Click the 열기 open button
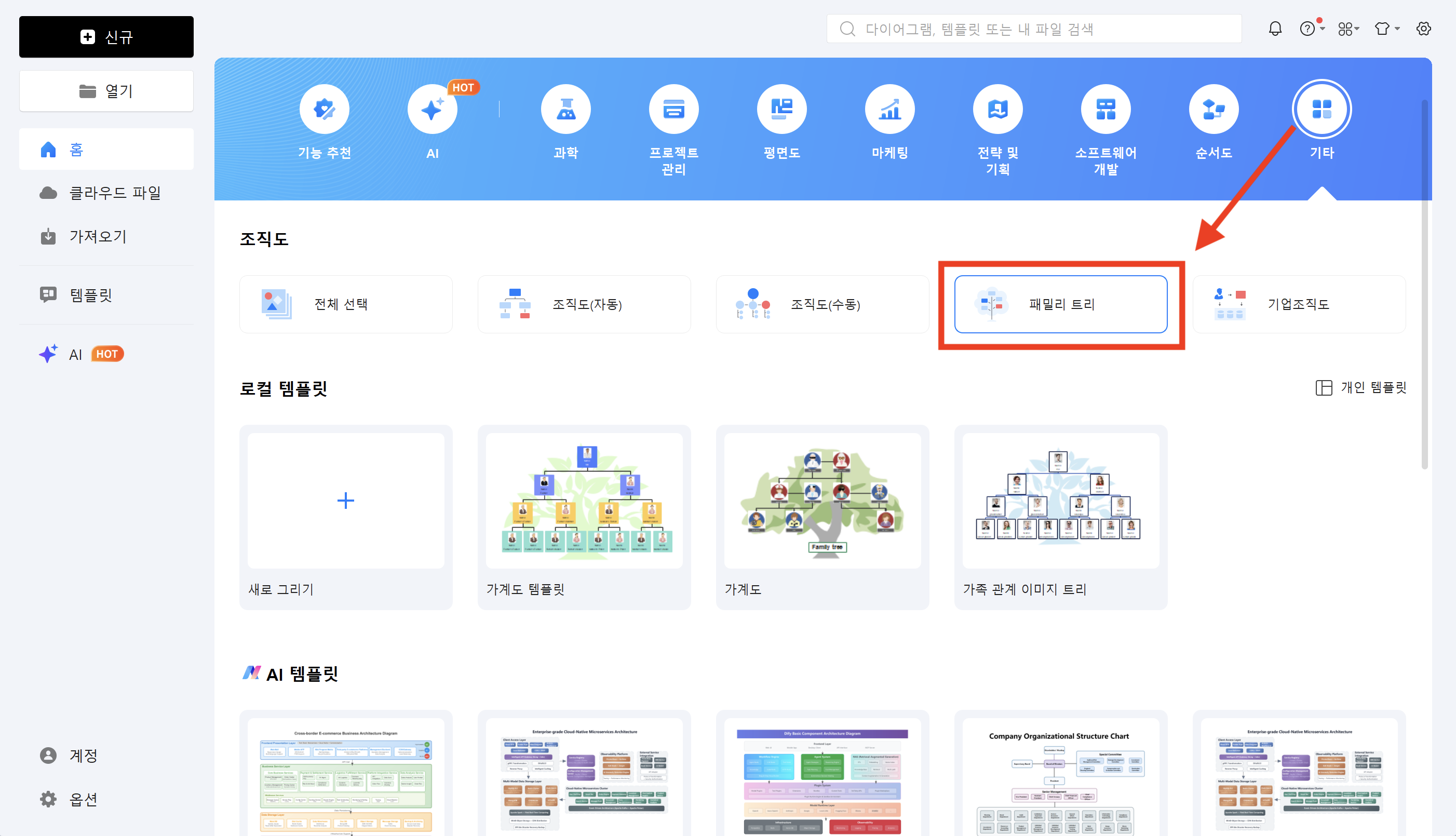Viewport: 1456px width, 836px height. pos(106,91)
